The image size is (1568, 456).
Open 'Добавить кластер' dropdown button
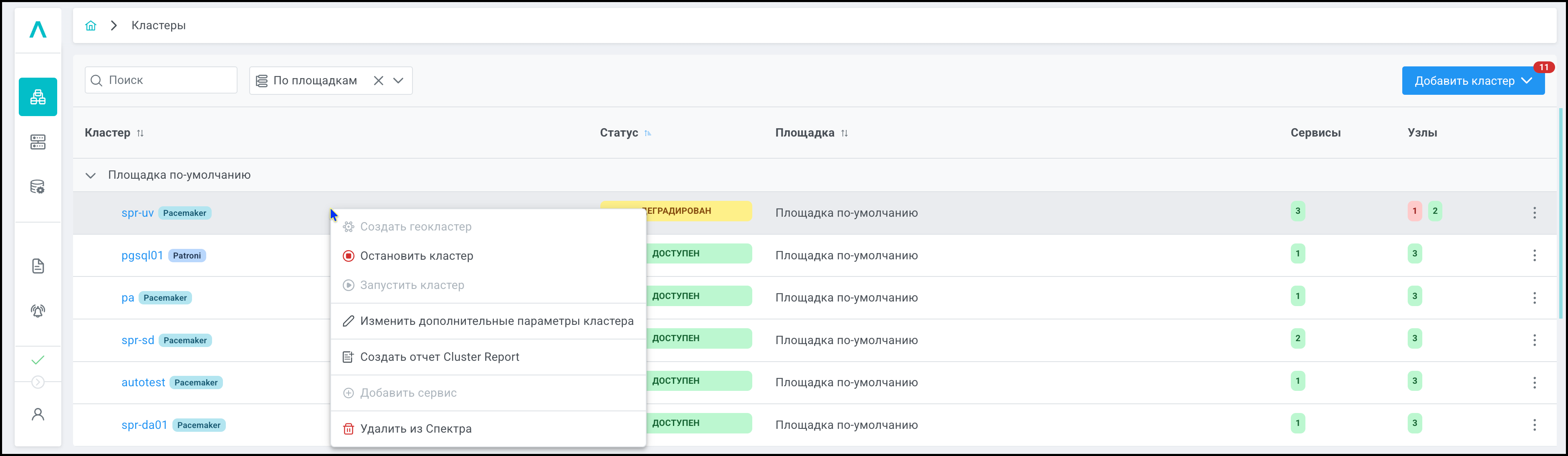pyautogui.click(x=1472, y=81)
